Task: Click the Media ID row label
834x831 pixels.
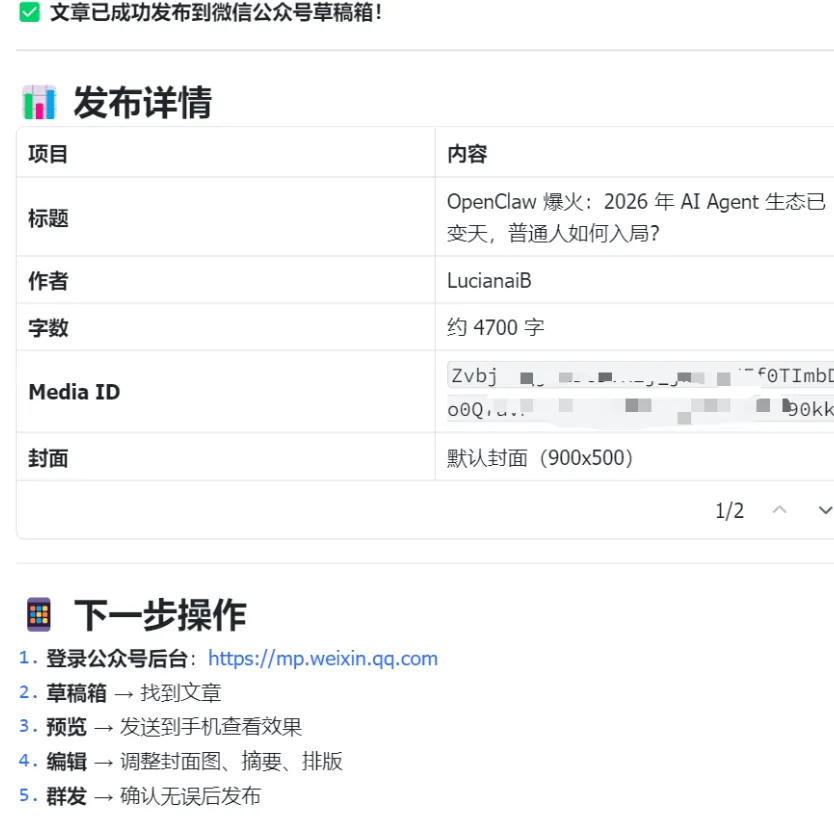Action: [x=74, y=392]
